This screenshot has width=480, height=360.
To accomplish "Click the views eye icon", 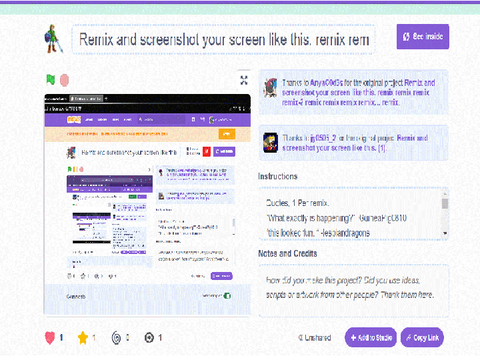I will click(149, 338).
